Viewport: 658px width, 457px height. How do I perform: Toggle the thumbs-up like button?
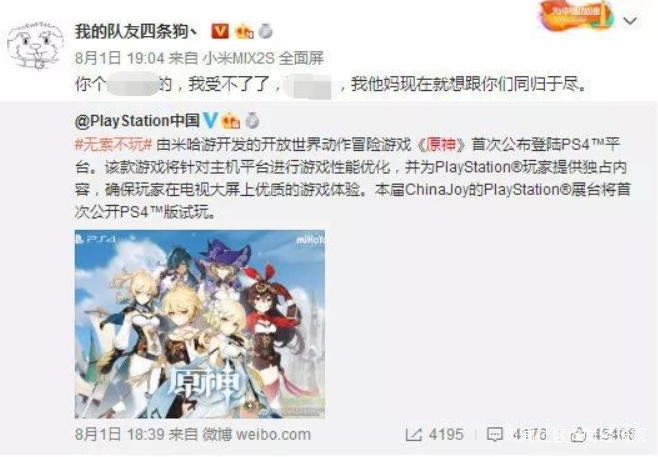(x=579, y=435)
